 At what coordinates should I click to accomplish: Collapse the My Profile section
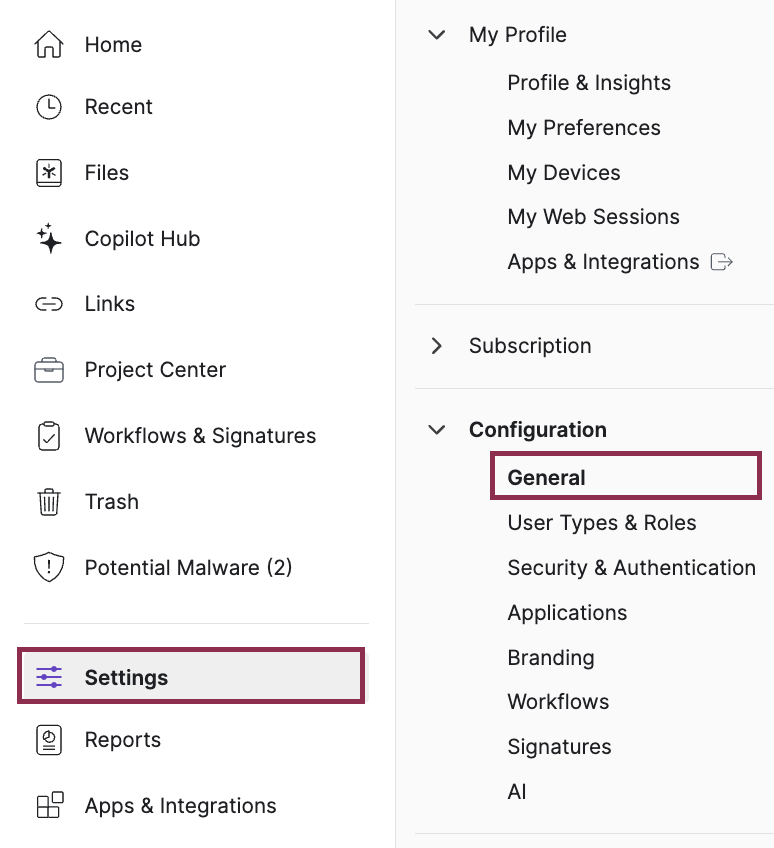tap(437, 34)
